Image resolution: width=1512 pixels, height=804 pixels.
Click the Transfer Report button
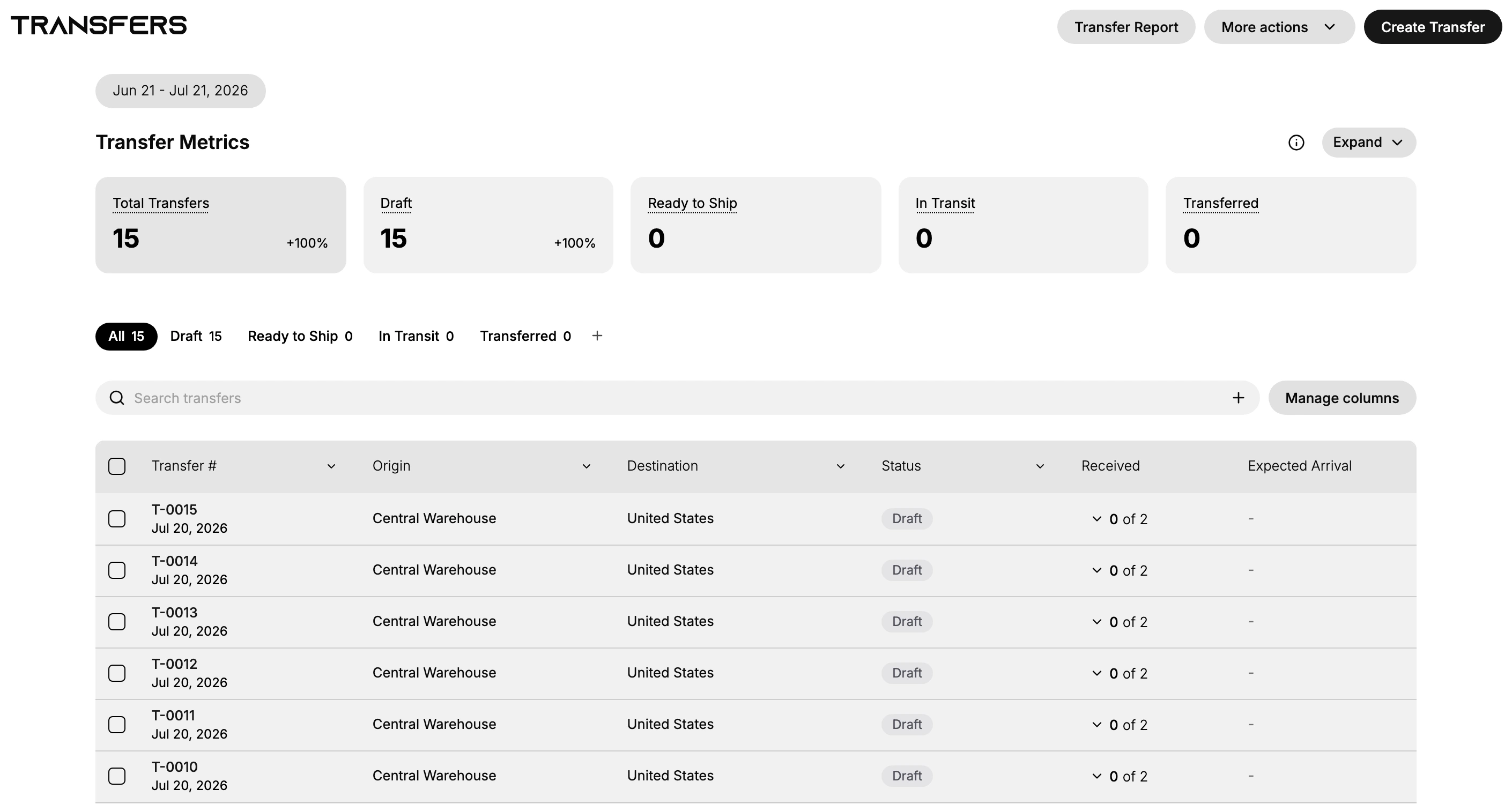click(x=1126, y=27)
